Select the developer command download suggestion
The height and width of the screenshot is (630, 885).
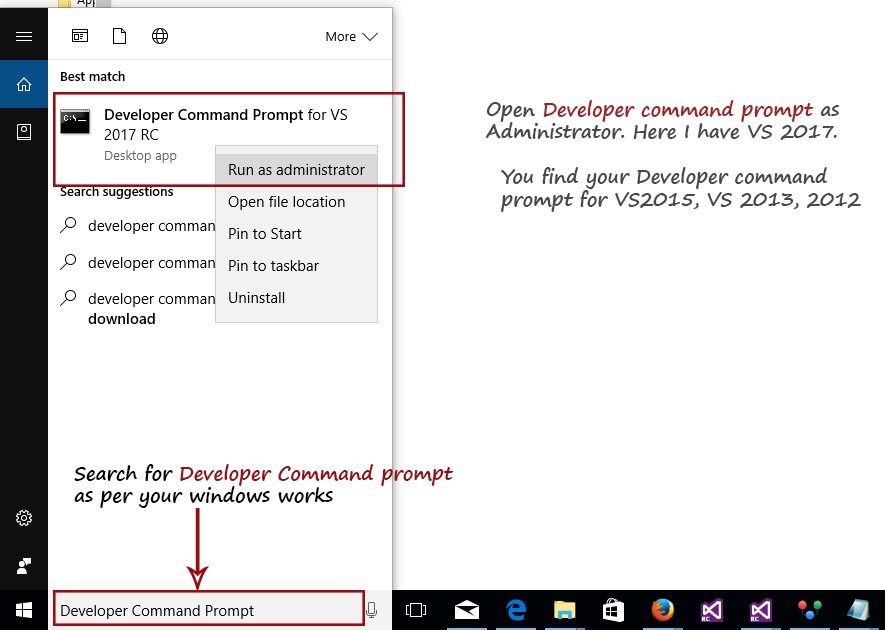coord(137,308)
